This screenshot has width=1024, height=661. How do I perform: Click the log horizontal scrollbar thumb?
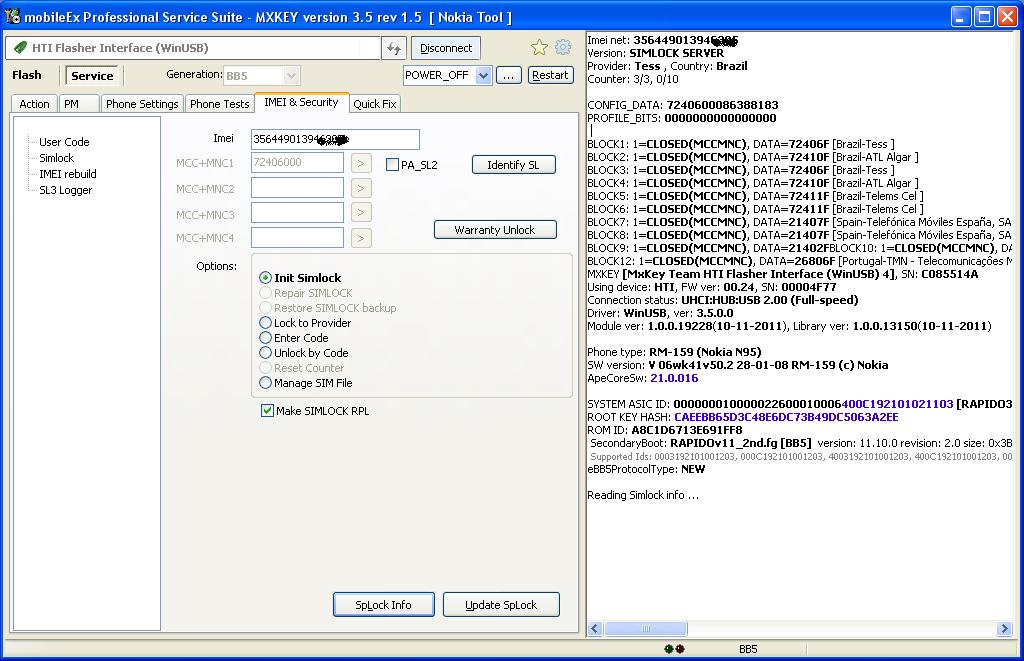(x=645, y=628)
